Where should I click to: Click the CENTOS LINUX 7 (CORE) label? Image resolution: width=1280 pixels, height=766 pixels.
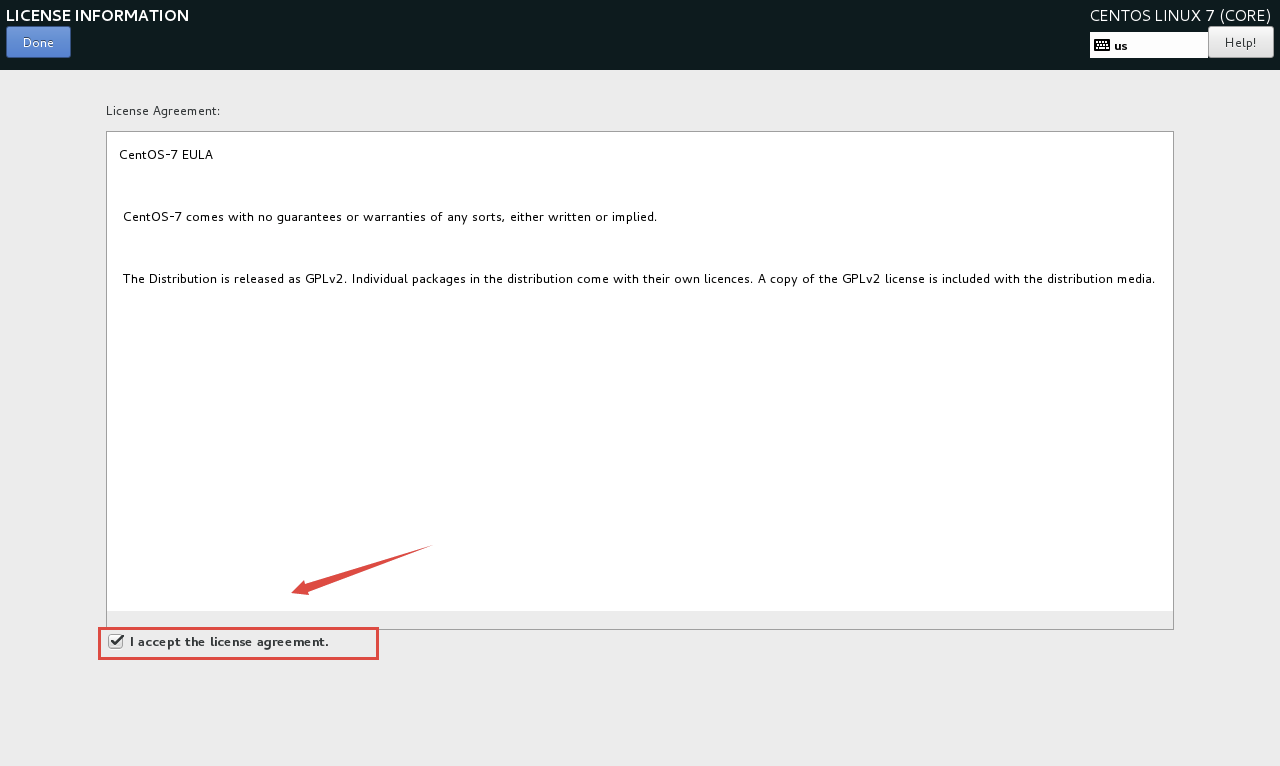click(x=1180, y=15)
